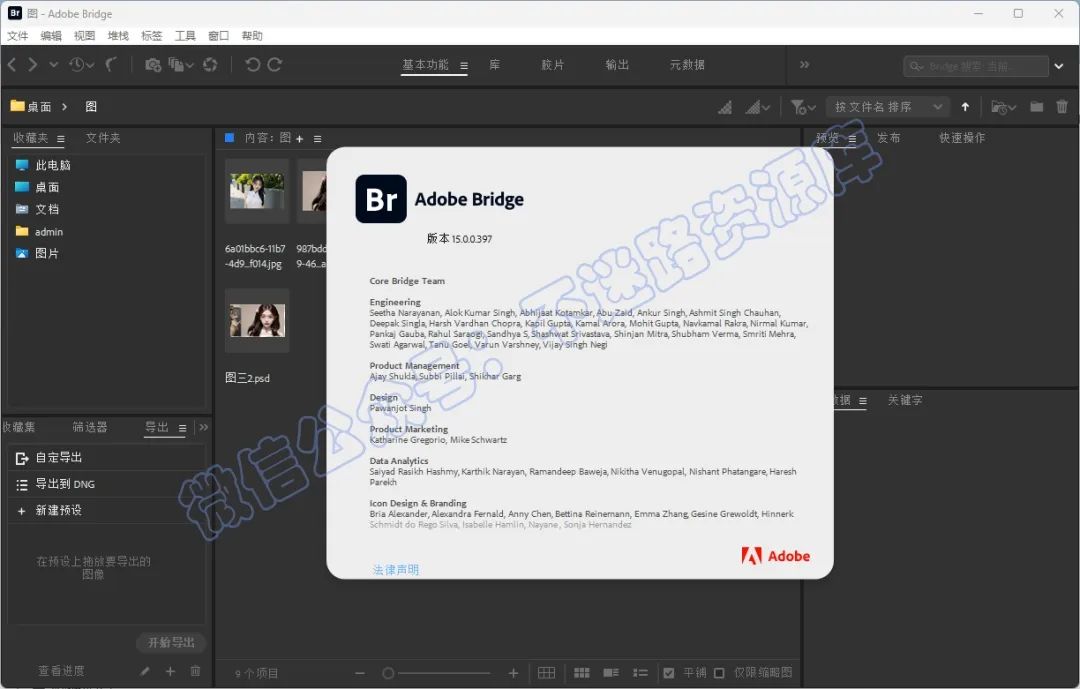Viewport: 1080px width, 689px height.
Task: Expand the chevron after 桌面 in the path
Action: 64,107
